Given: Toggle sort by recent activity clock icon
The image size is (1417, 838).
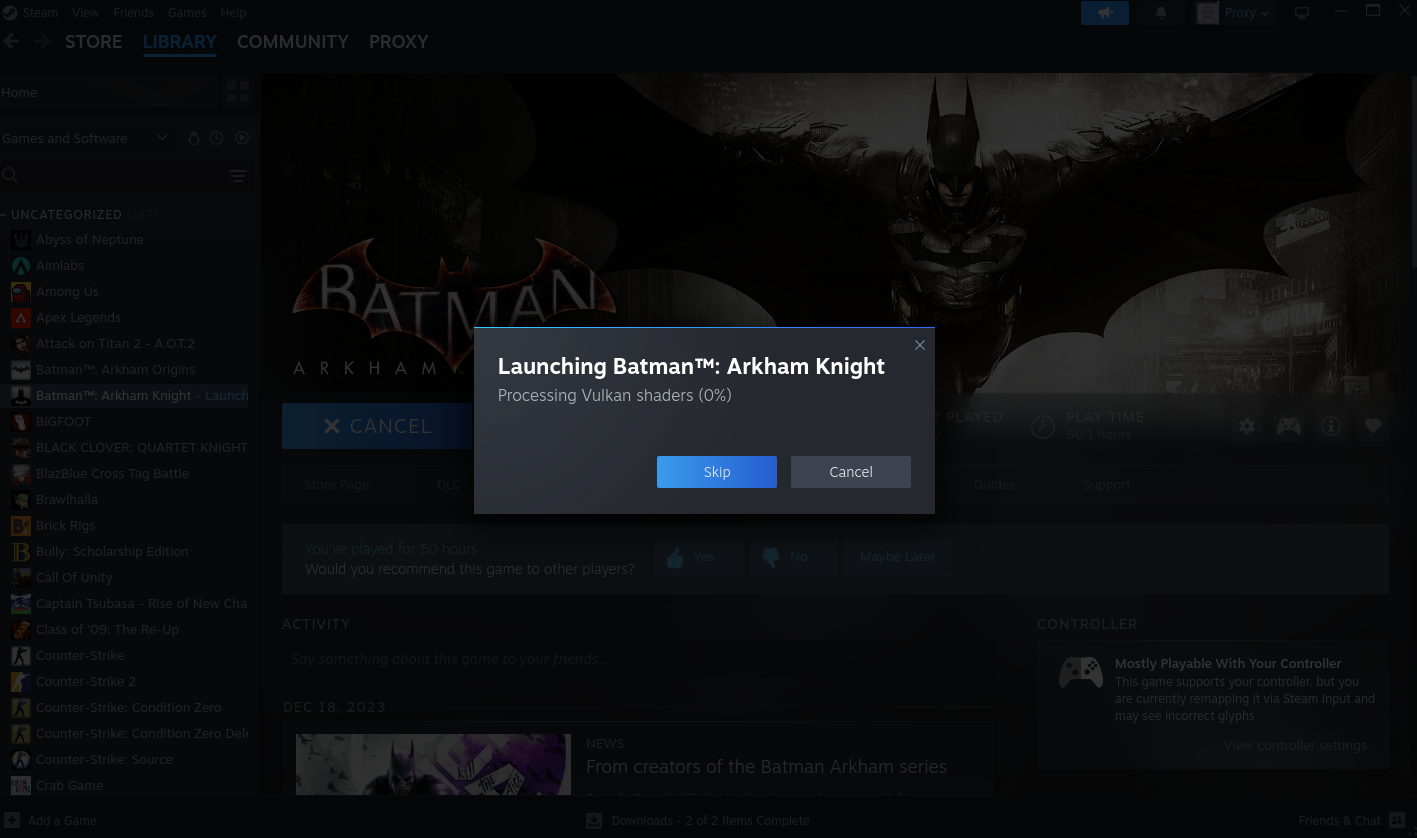Looking at the screenshot, I should (217, 138).
